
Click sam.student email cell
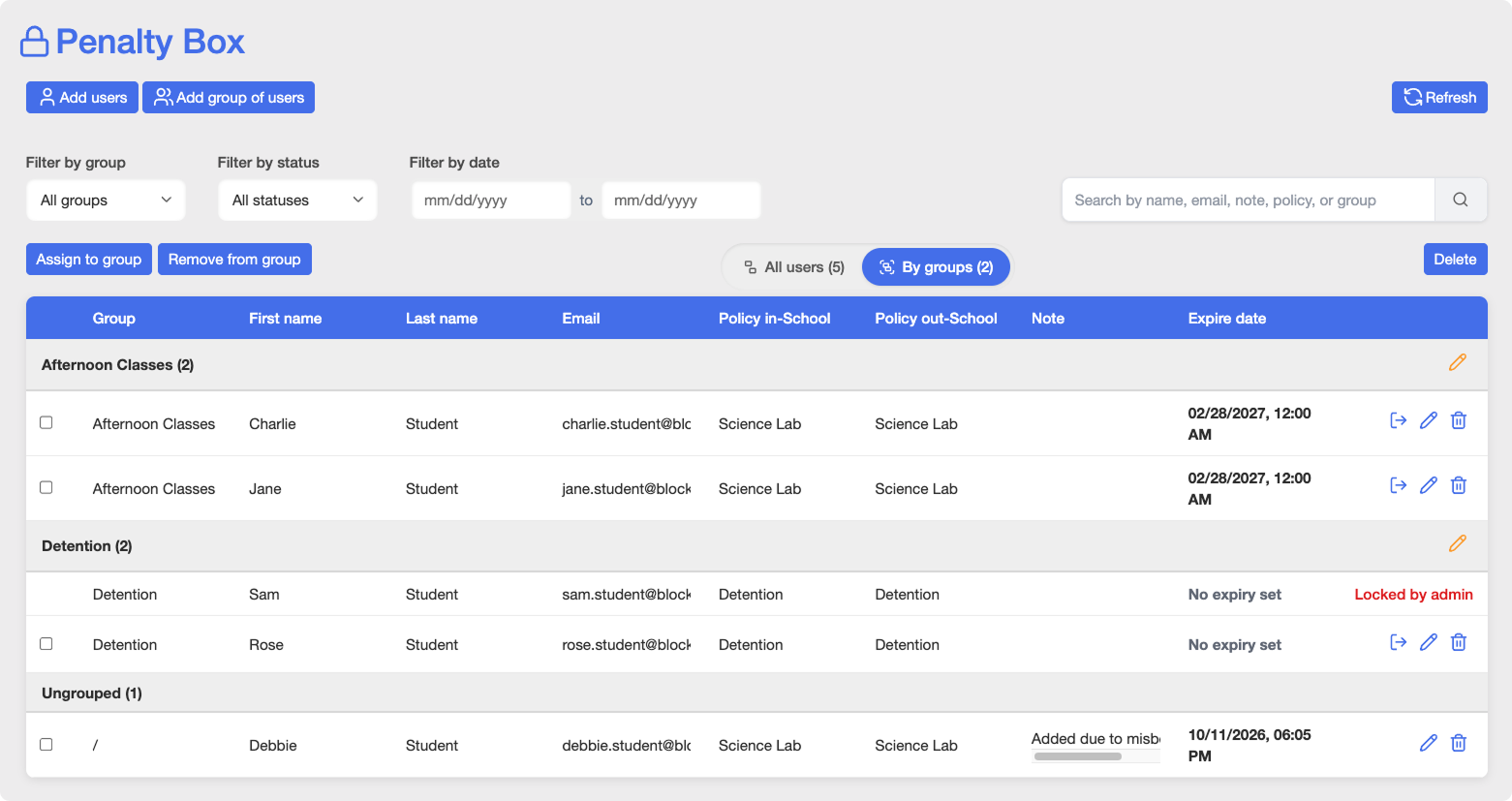click(627, 595)
